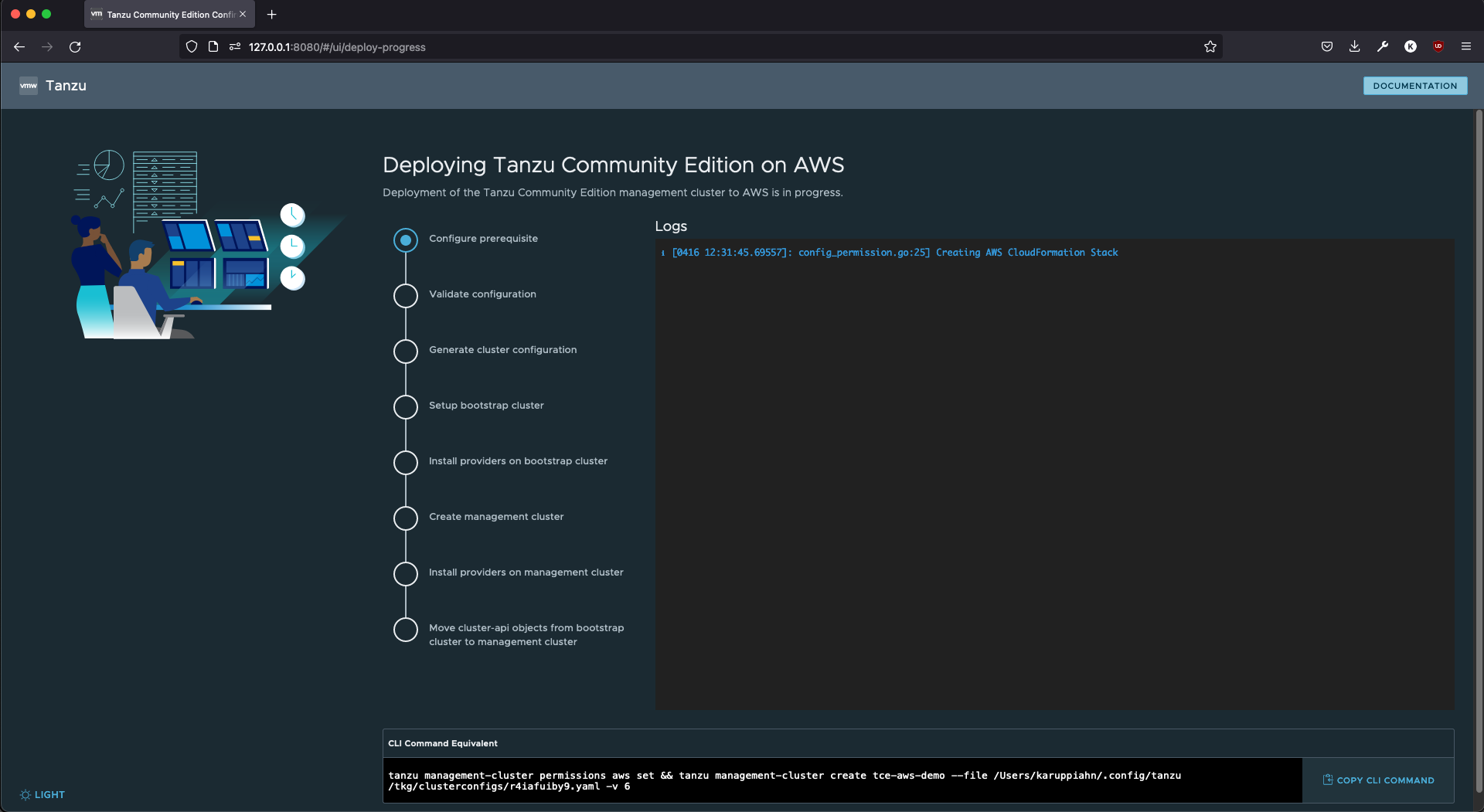
Task: Click the Logs heading
Action: 671,226
